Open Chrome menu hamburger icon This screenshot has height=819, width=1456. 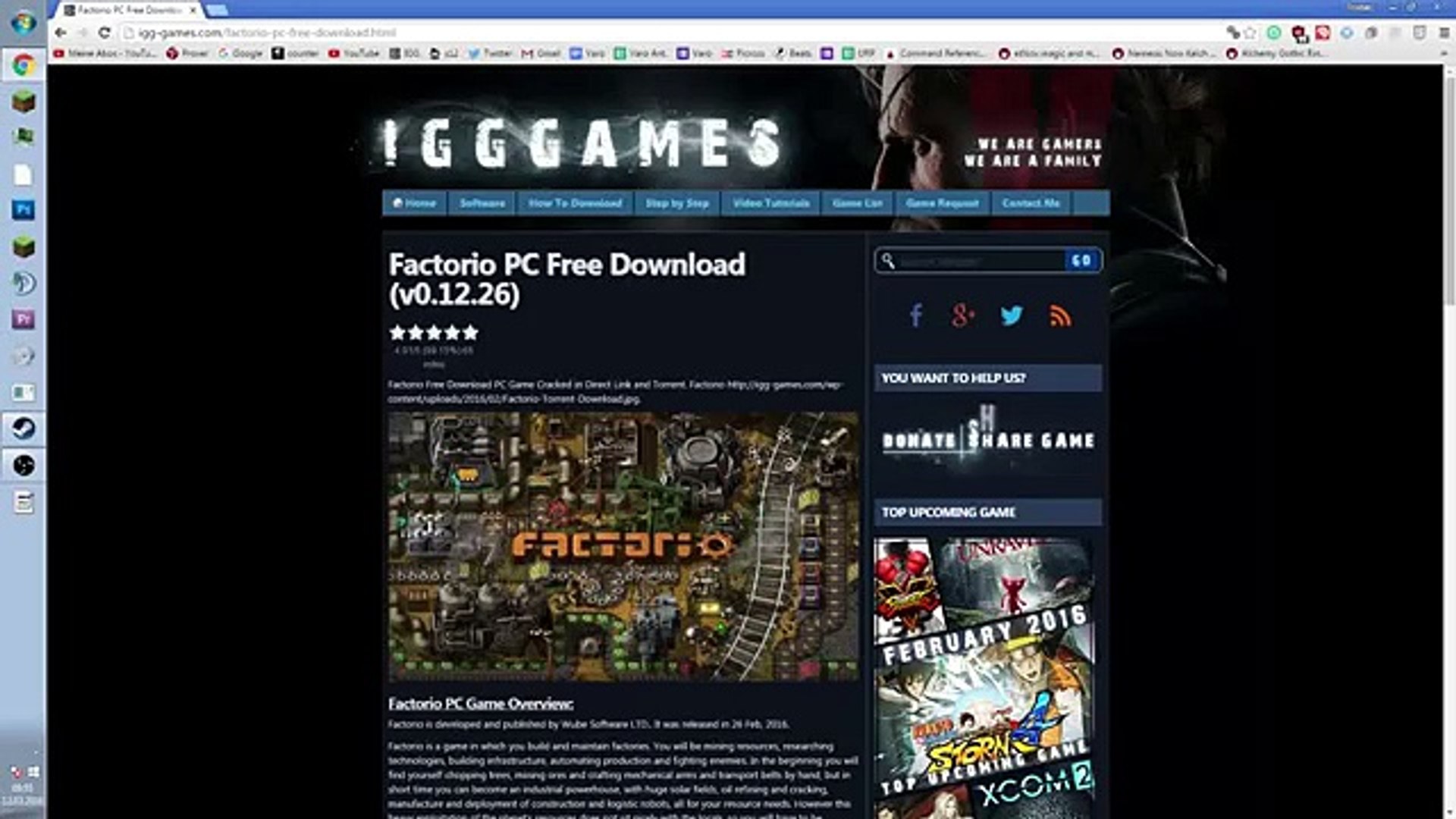pos(1443,33)
